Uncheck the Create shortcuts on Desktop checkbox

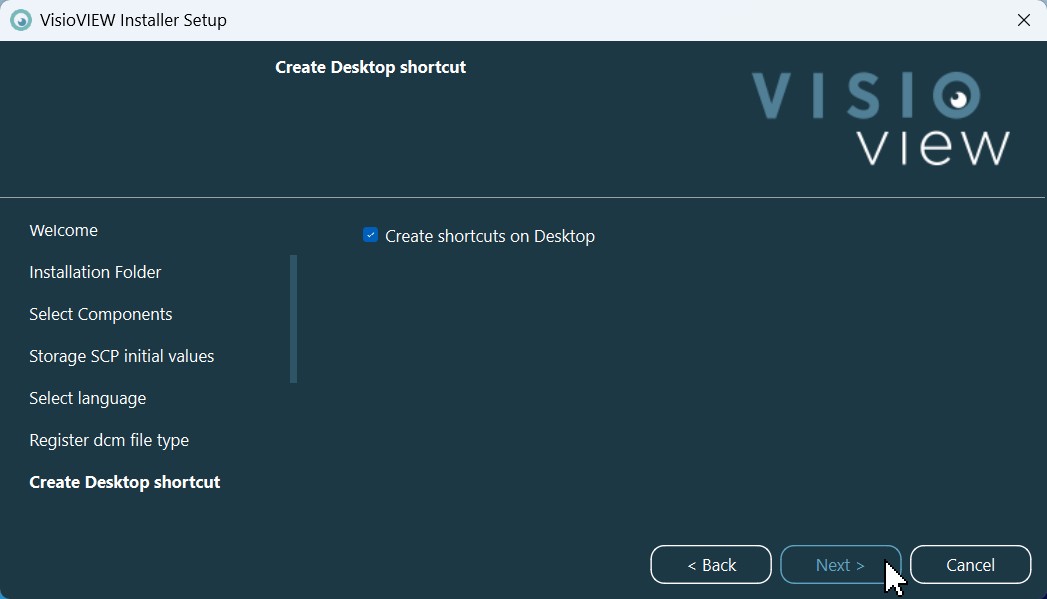371,235
